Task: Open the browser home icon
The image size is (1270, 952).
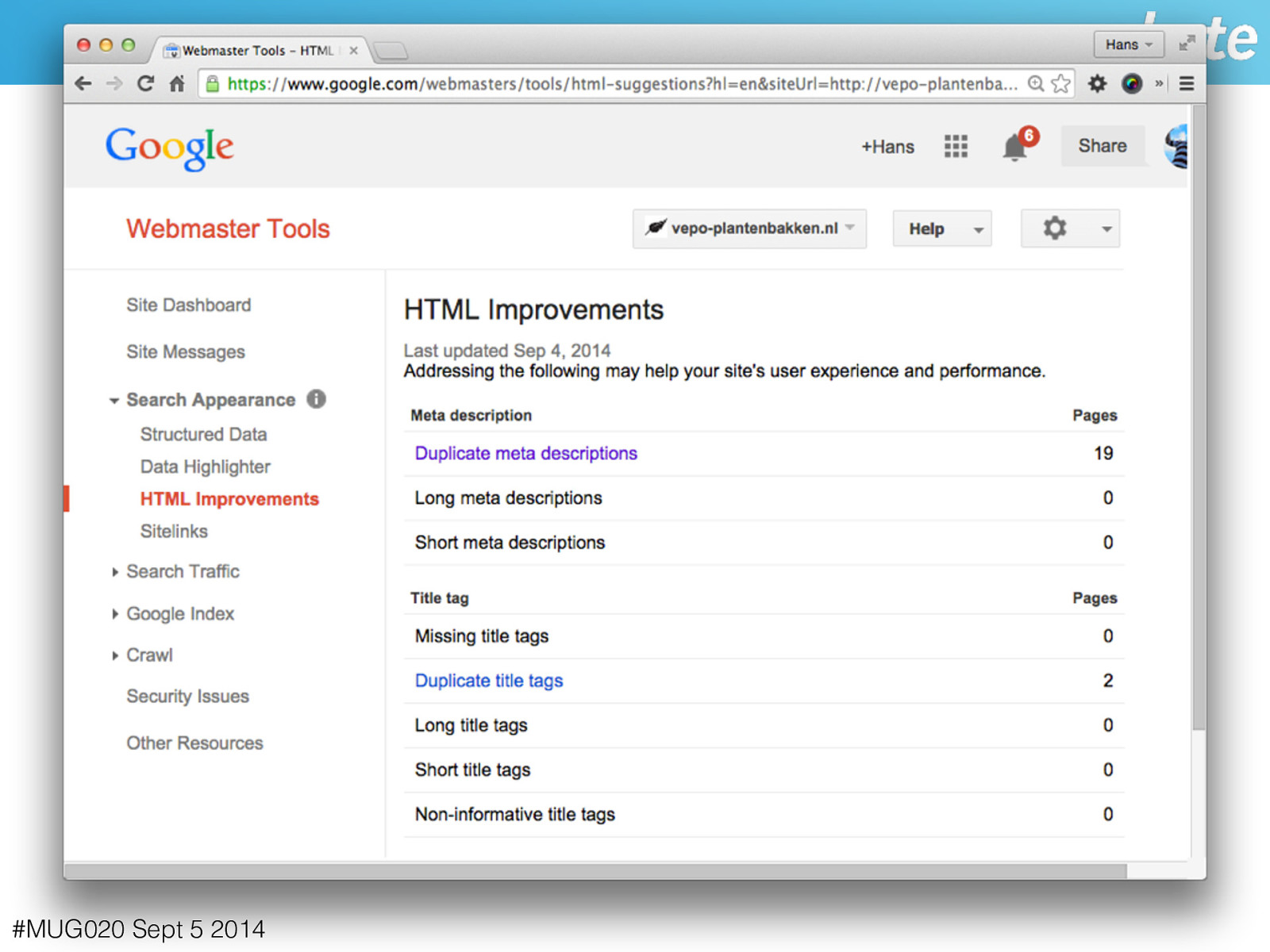Action: (177, 83)
